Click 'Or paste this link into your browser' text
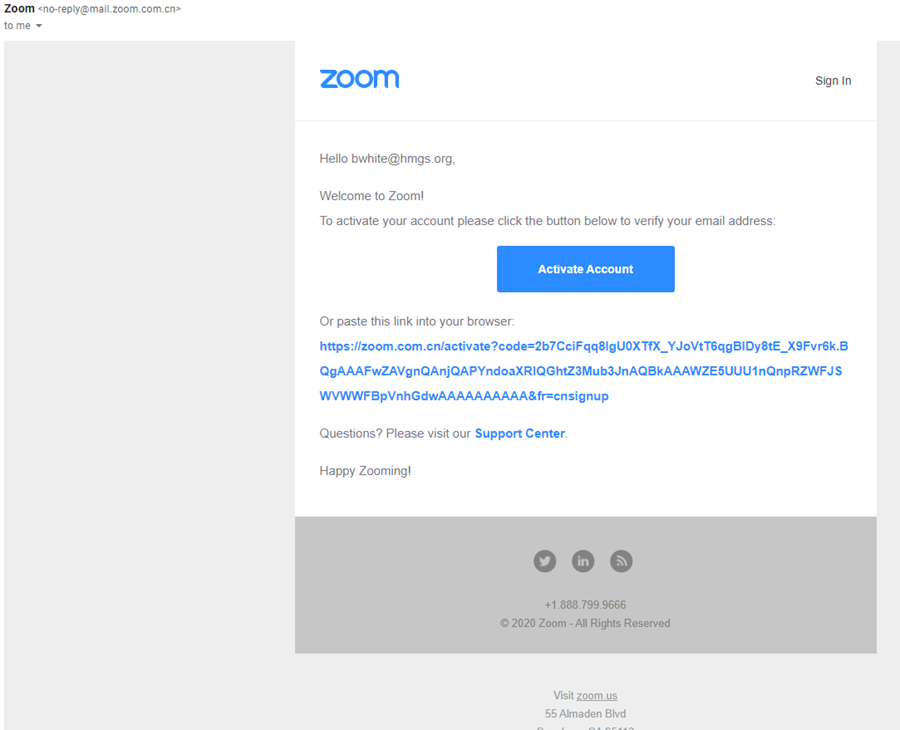This screenshot has height=730, width=900. (x=416, y=322)
